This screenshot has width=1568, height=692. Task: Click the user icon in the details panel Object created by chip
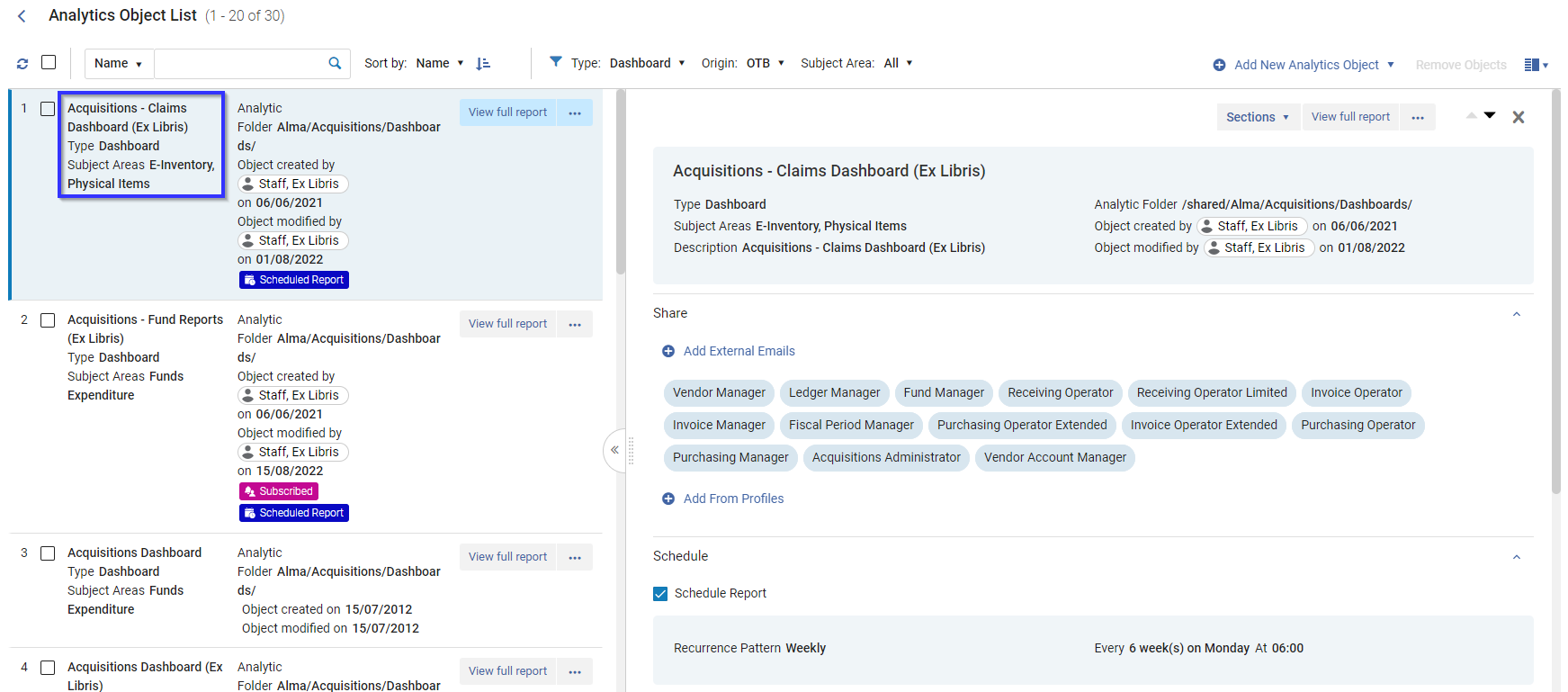point(1207,226)
